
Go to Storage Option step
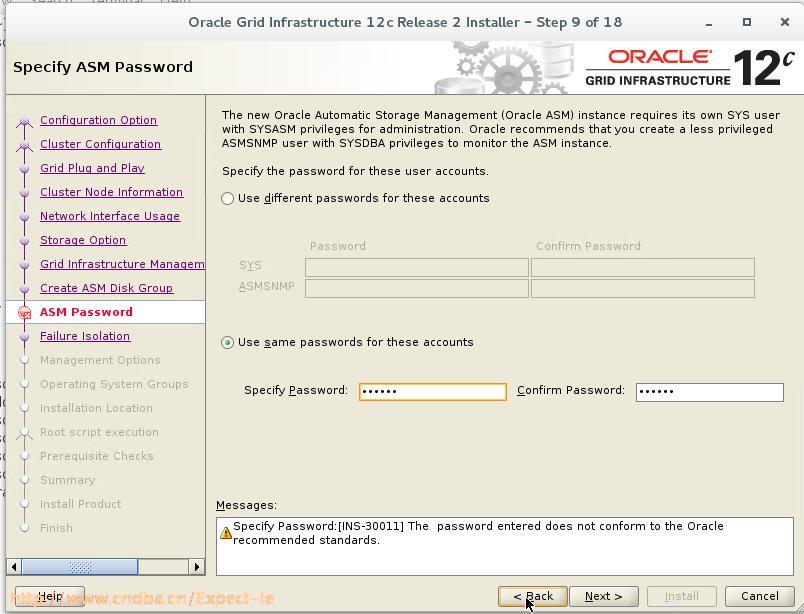tap(83, 240)
